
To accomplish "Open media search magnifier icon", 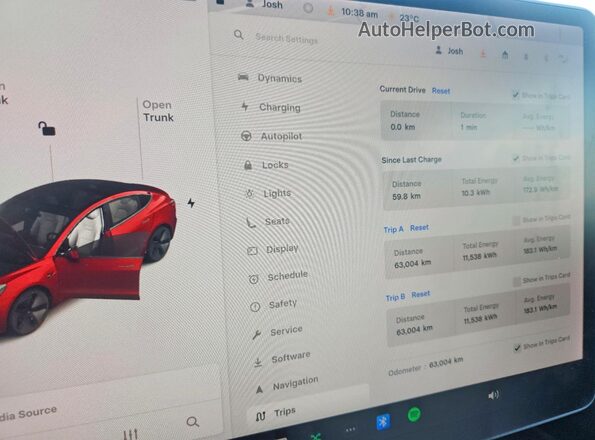I will point(193,422).
